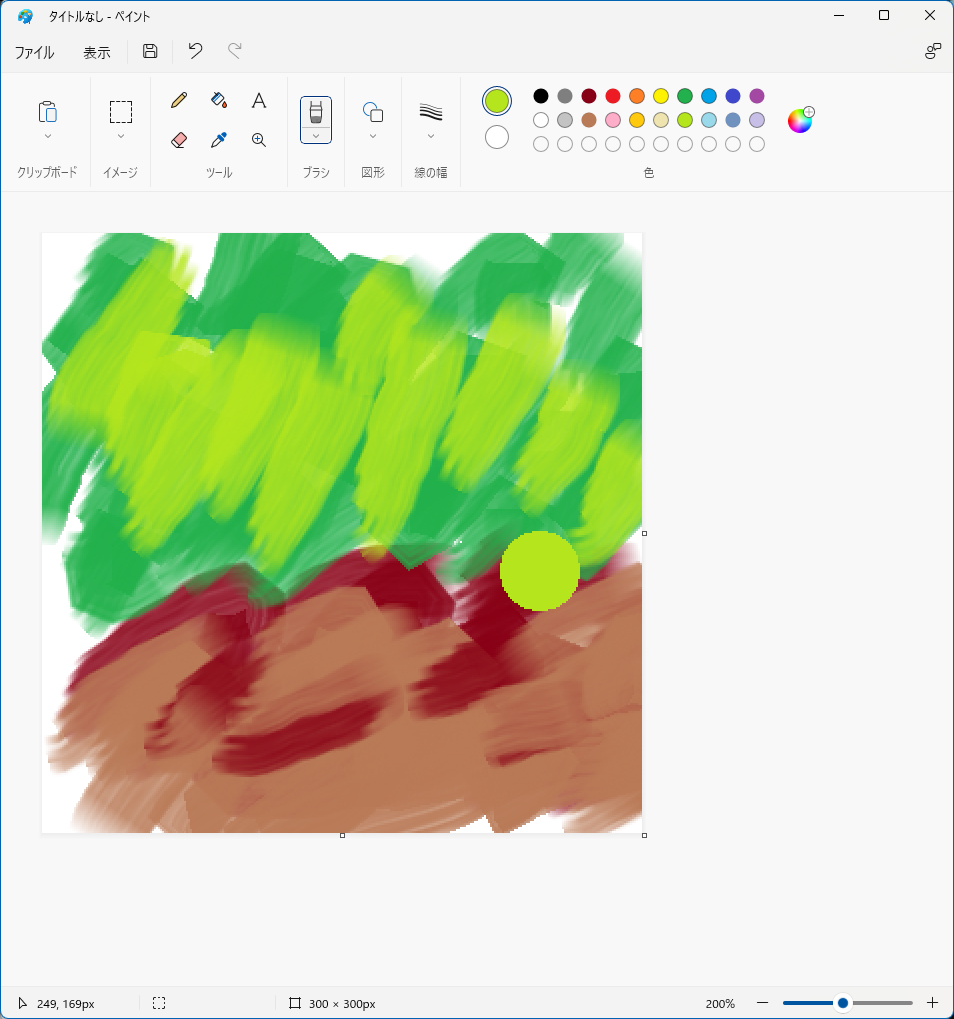The image size is (954, 1019).
Task: Pick the lime green palette swatch
Action: coord(685,120)
